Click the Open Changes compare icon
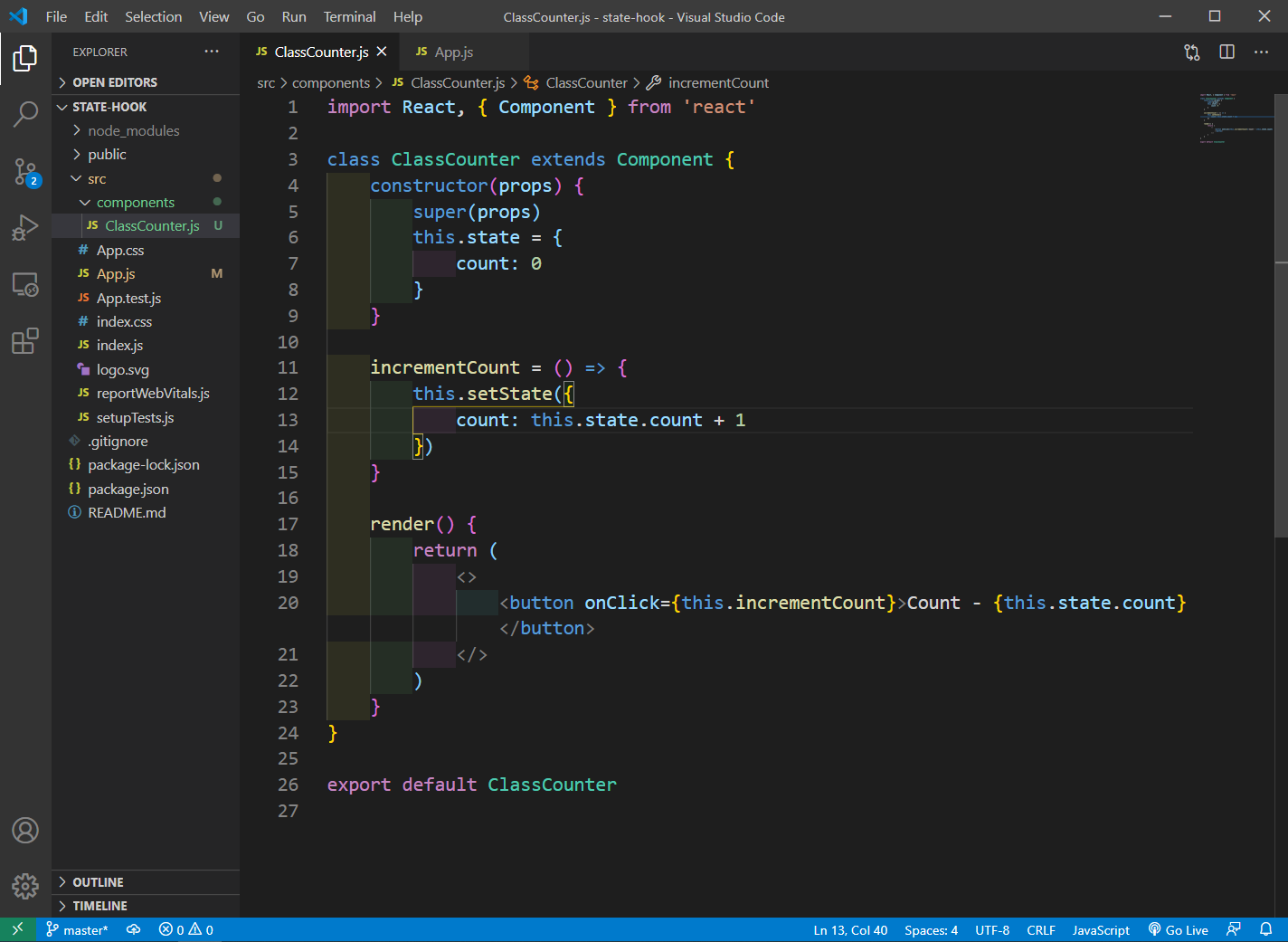 [1192, 52]
